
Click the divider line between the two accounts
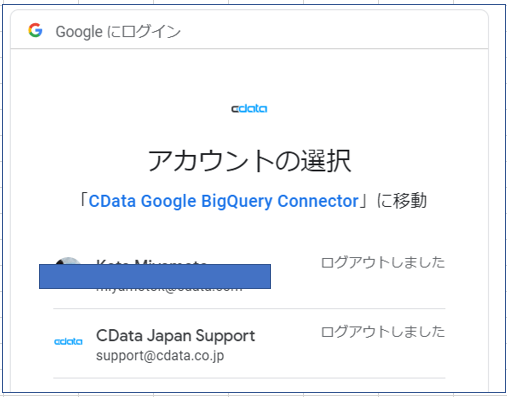click(249, 309)
